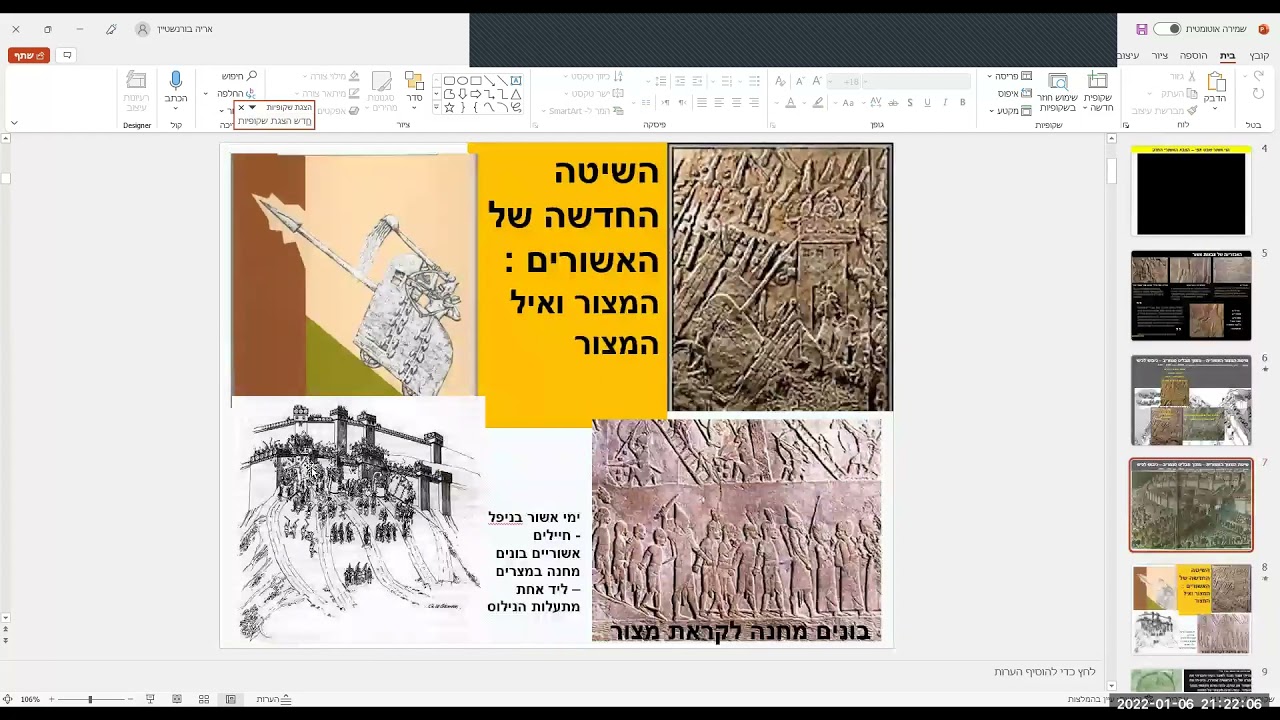Select slide 6 thumbnail
This screenshot has width=1280, height=720.
[1191, 400]
